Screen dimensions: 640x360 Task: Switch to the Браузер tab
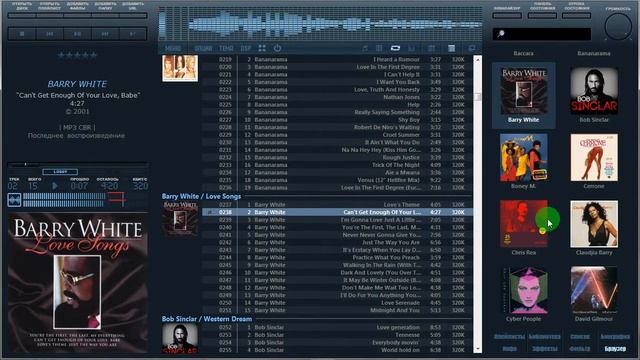[615, 349]
